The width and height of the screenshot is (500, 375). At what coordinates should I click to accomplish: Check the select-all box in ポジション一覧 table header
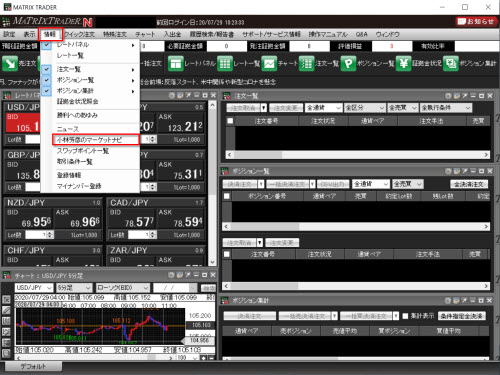227,196
